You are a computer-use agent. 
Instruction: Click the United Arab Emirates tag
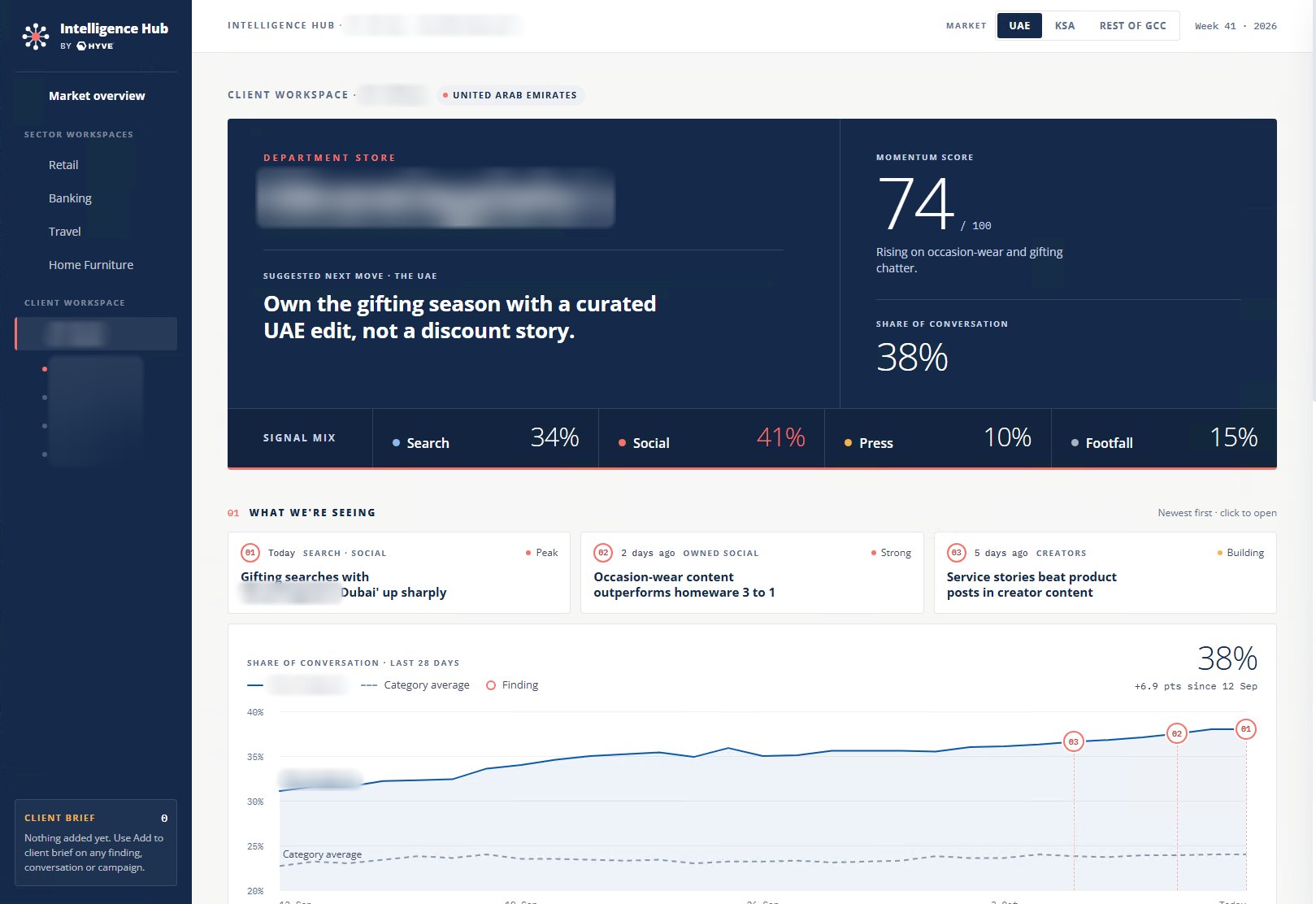pos(510,95)
